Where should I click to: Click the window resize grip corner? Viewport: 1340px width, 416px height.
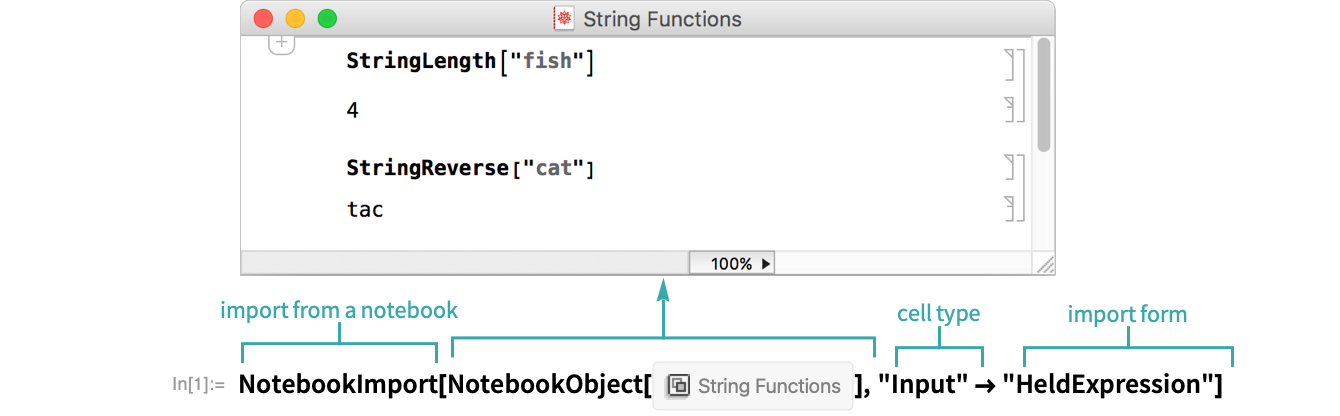coord(1044,264)
